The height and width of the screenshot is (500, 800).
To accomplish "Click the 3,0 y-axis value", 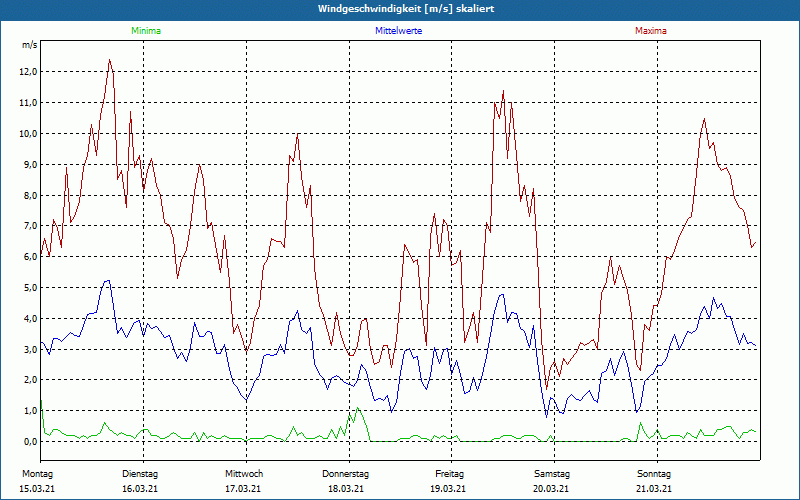I will click(x=30, y=349).
